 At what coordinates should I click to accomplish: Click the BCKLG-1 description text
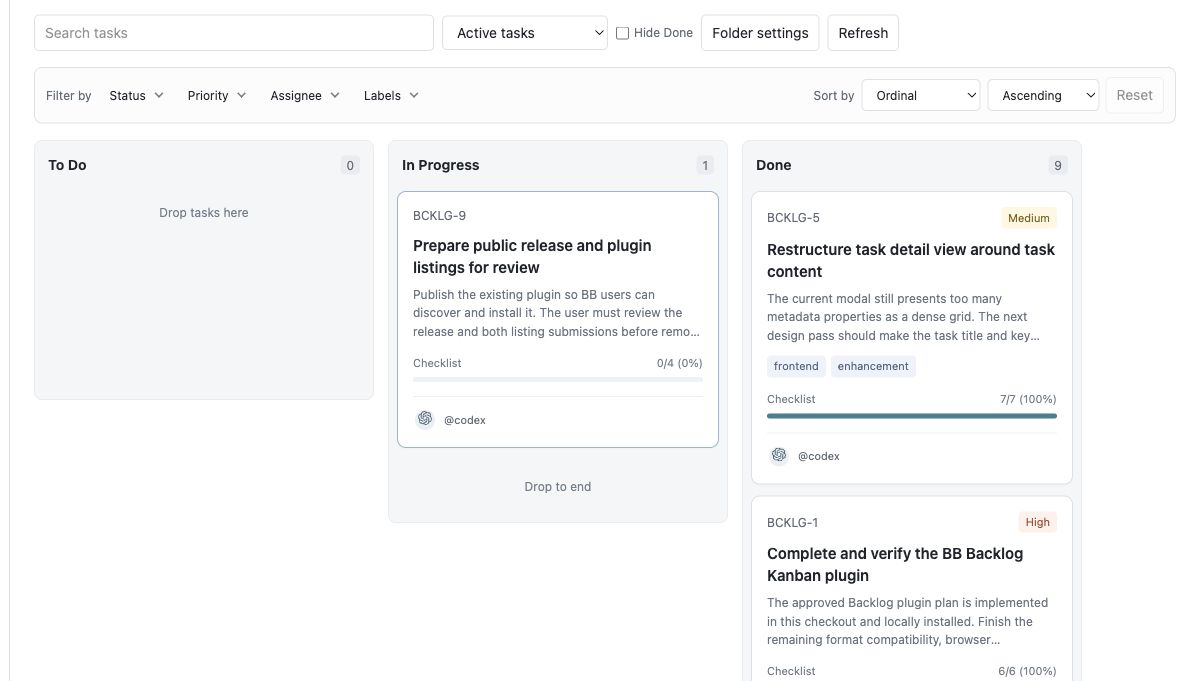pos(908,621)
